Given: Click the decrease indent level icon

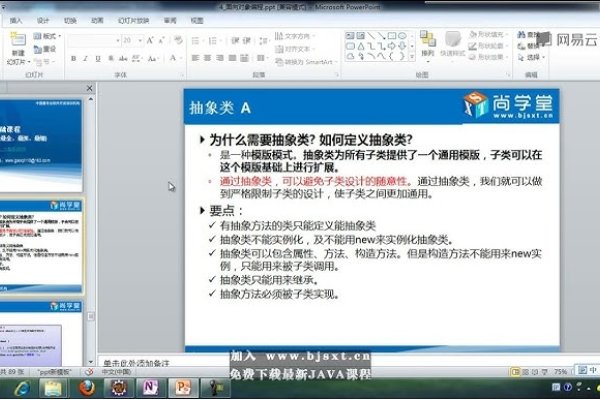Looking at the screenshot, I should click(x=235, y=41).
